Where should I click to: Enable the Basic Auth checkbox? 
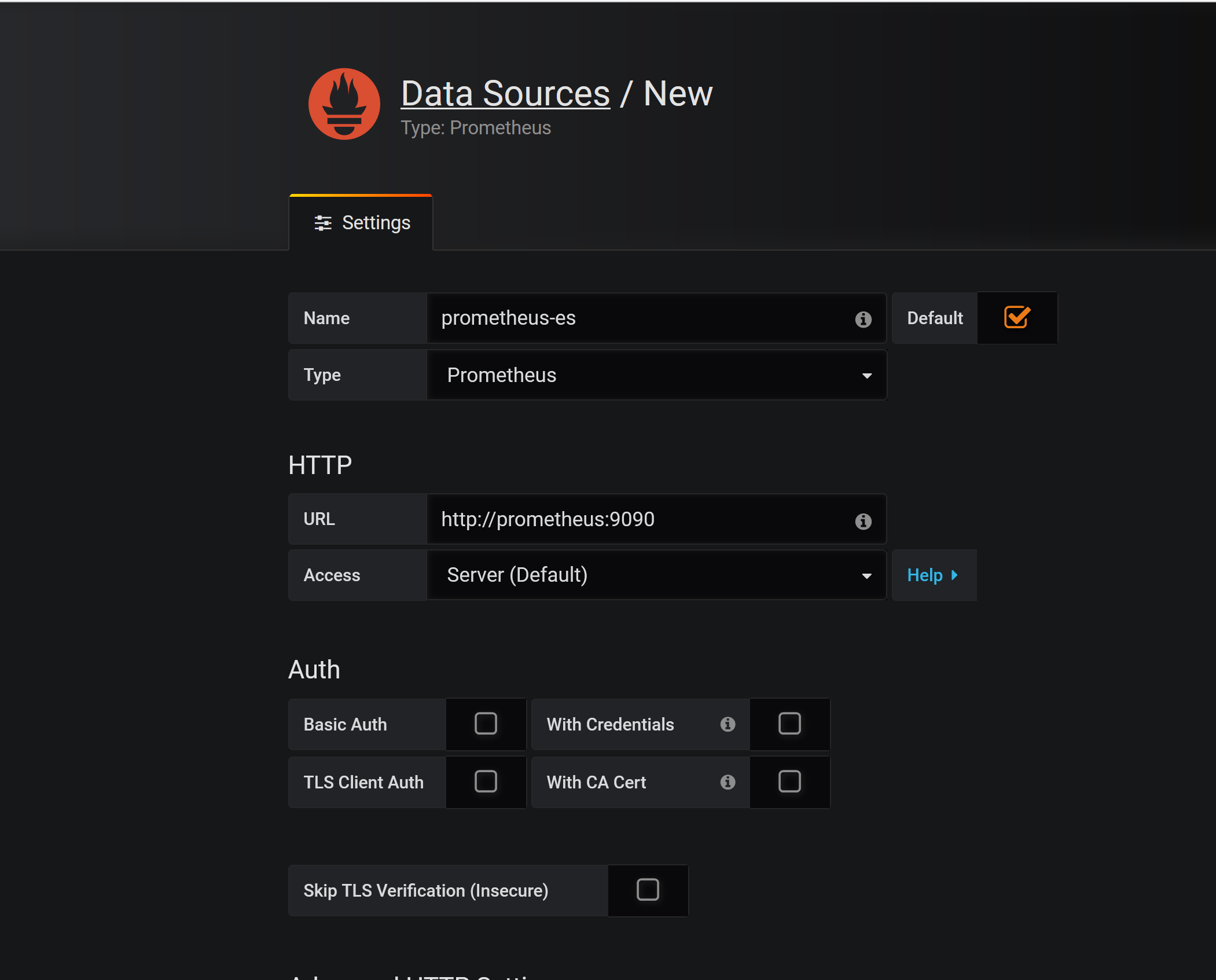[x=486, y=724]
